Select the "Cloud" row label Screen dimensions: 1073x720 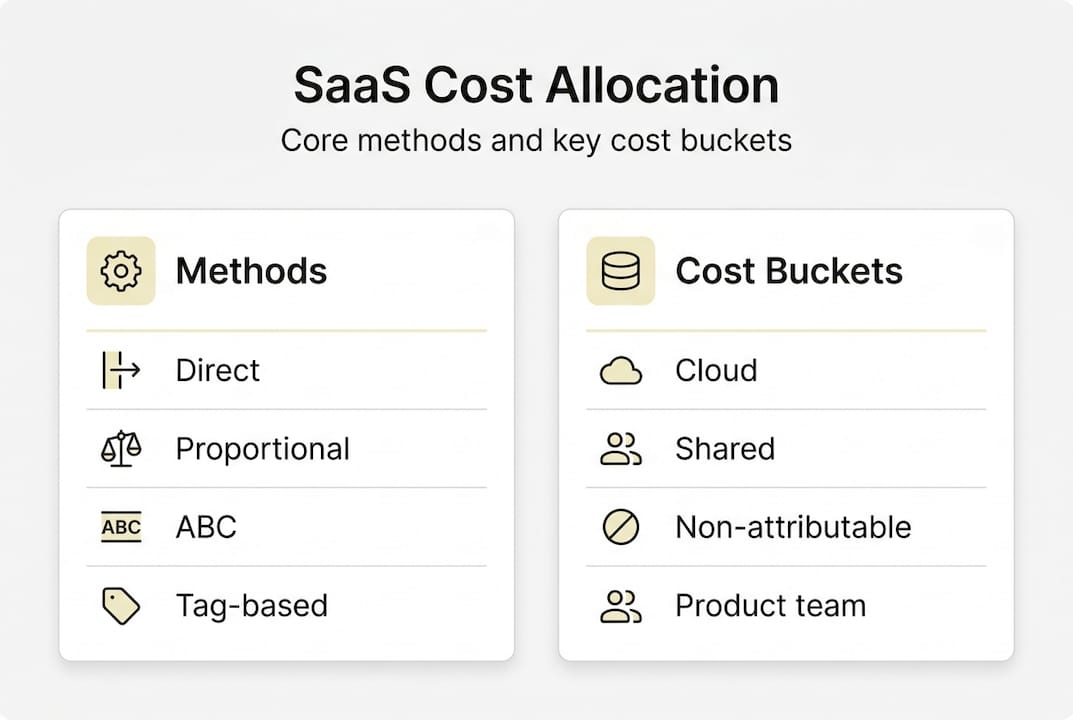coord(716,370)
